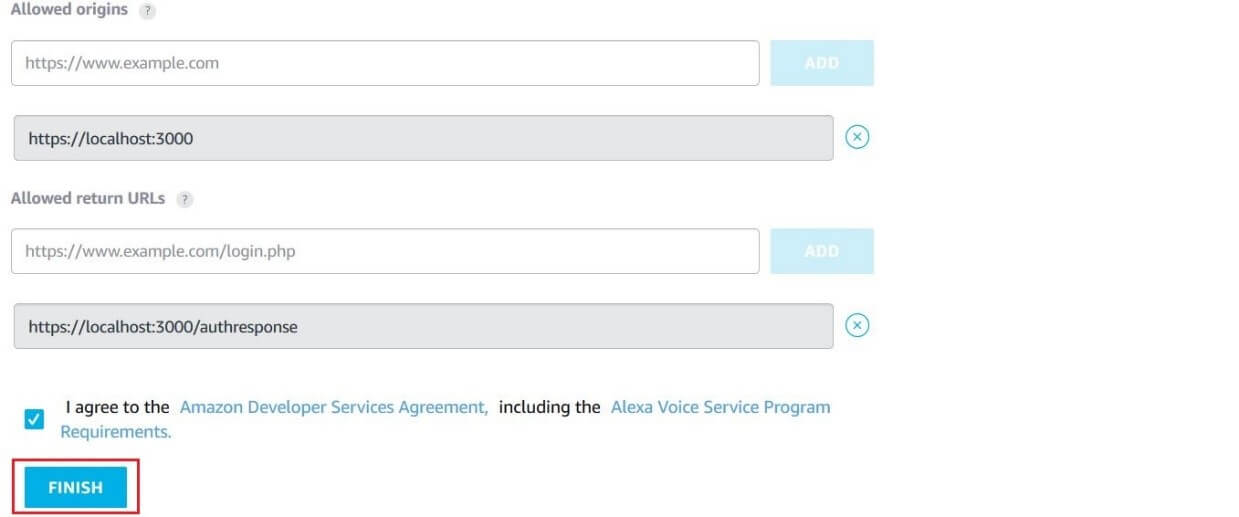Select the added localhost:3000/authresponse URL row
The width and height of the screenshot is (1239, 517).
pos(423,326)
